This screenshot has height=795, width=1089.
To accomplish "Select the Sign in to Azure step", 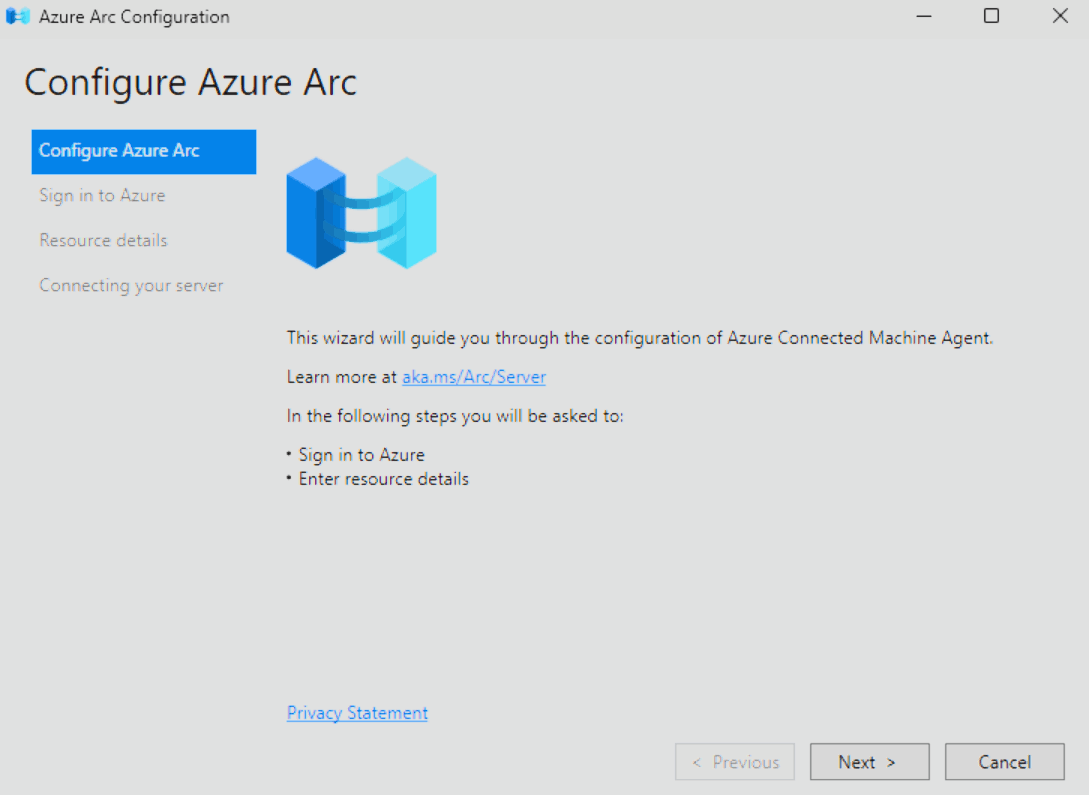I will [x=102, y=196].
